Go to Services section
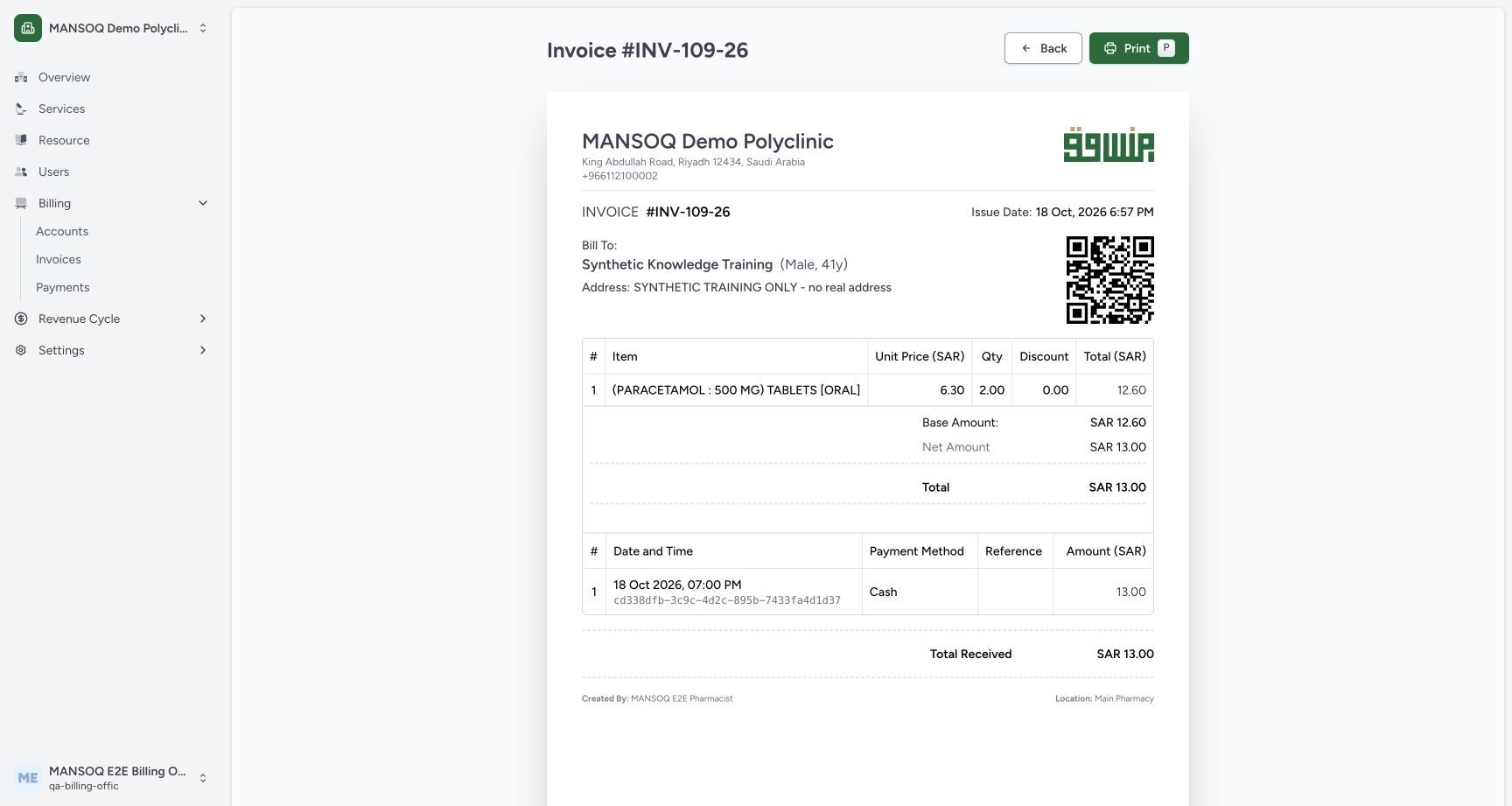Image resolution: width=1512 pixels, height=806 pixels. [61, 109]
